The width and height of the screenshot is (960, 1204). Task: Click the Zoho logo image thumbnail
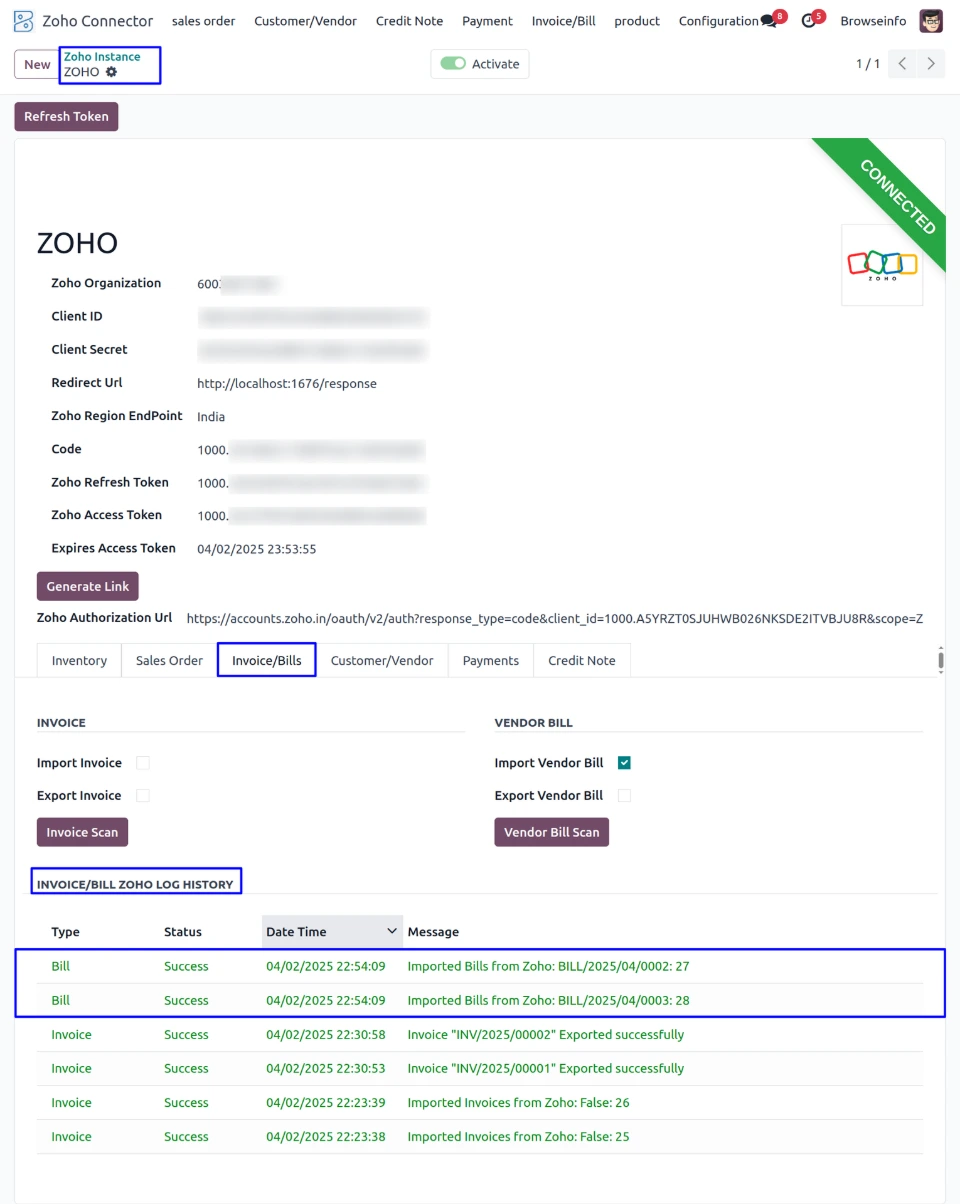point(882,265)
